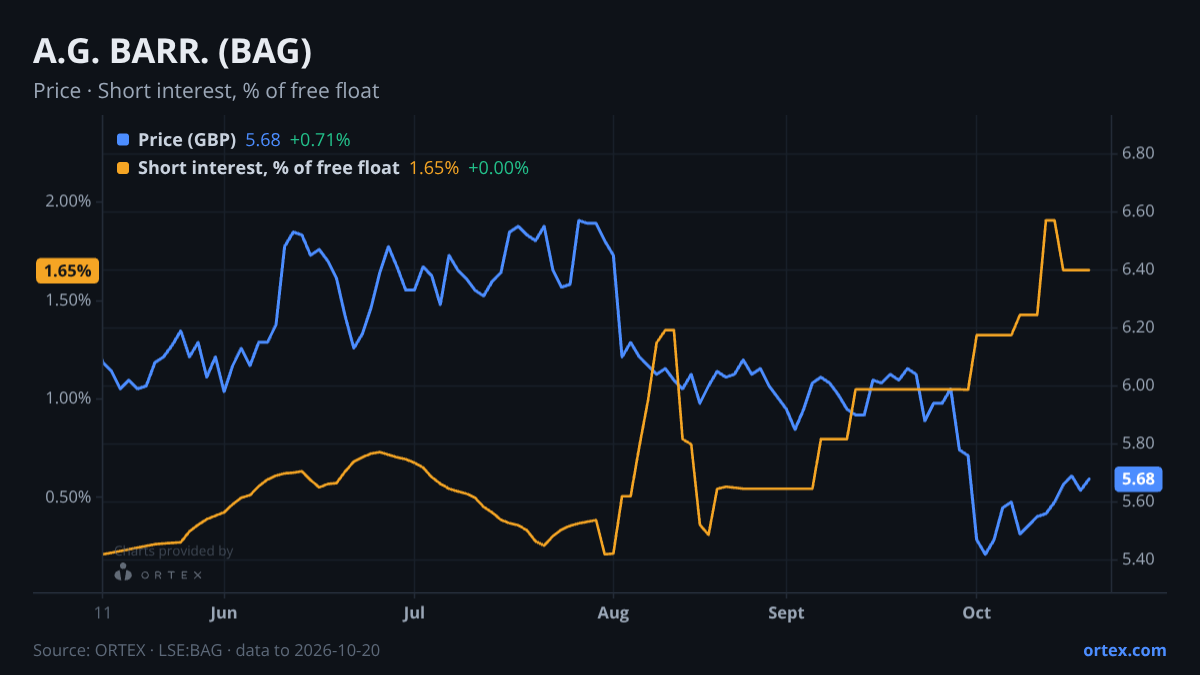
Task: Select the A.G. BARR. (BAG) title
Action: [x=173, y=51]
